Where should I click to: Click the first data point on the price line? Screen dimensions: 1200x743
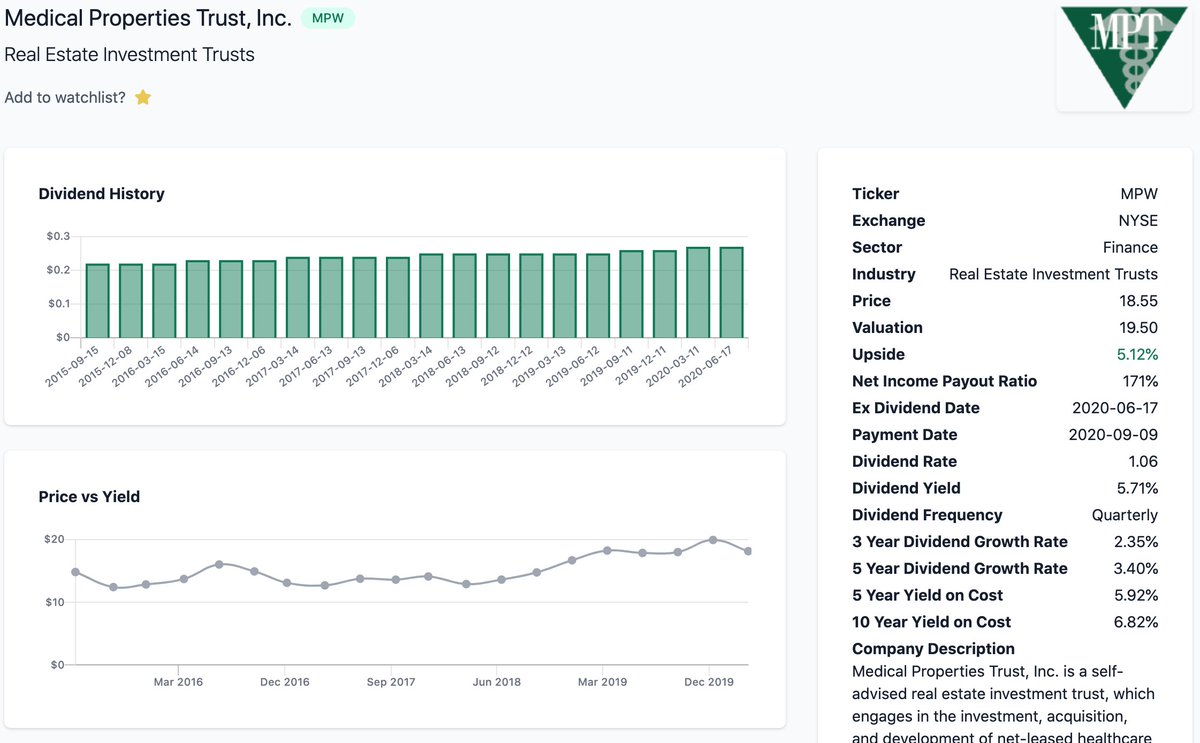[75, 572]
